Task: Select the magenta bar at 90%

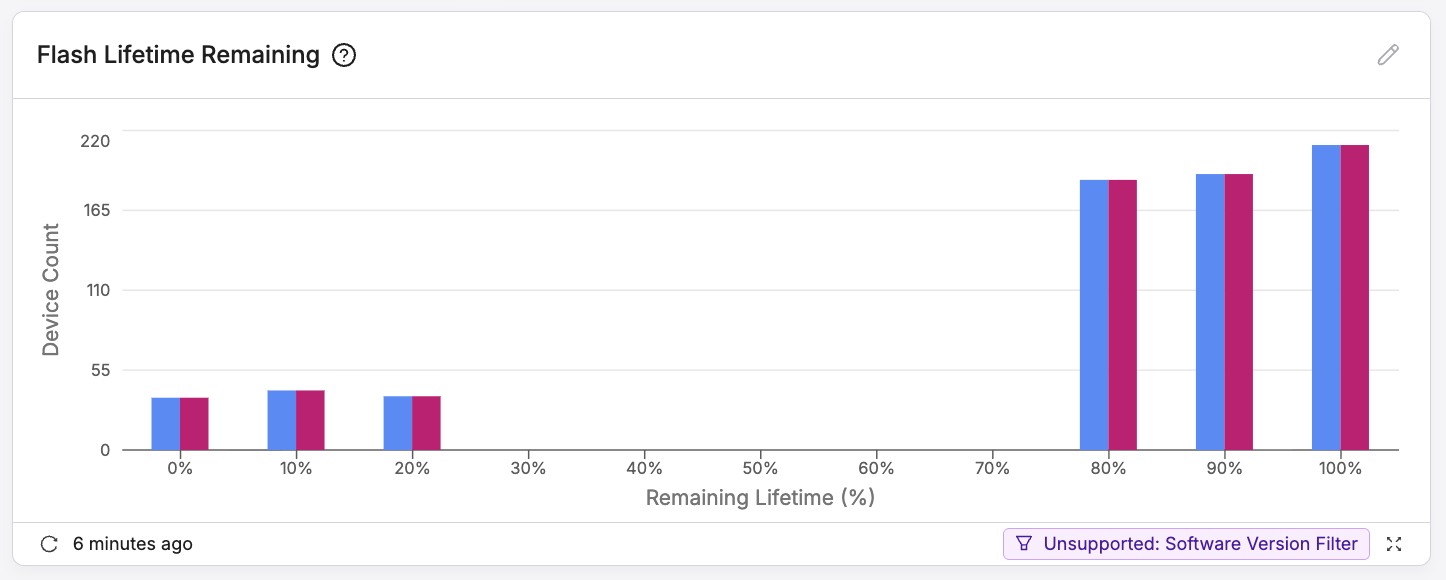Action: pyautogui.click(x=1238, y=312)
